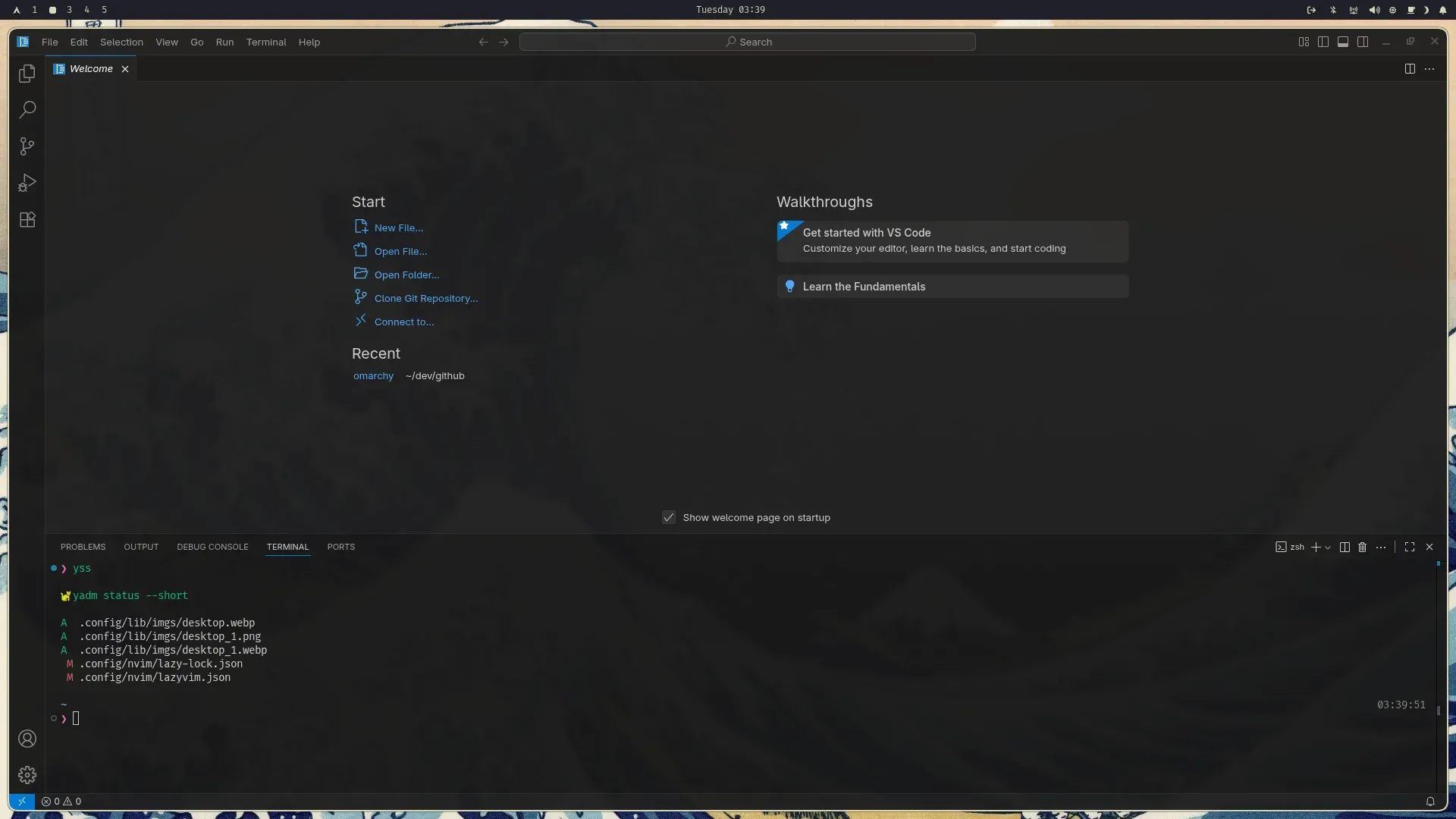Split the terminal pane
Viewport: 1456px width, 819px height.
(x=1345, y=548)
